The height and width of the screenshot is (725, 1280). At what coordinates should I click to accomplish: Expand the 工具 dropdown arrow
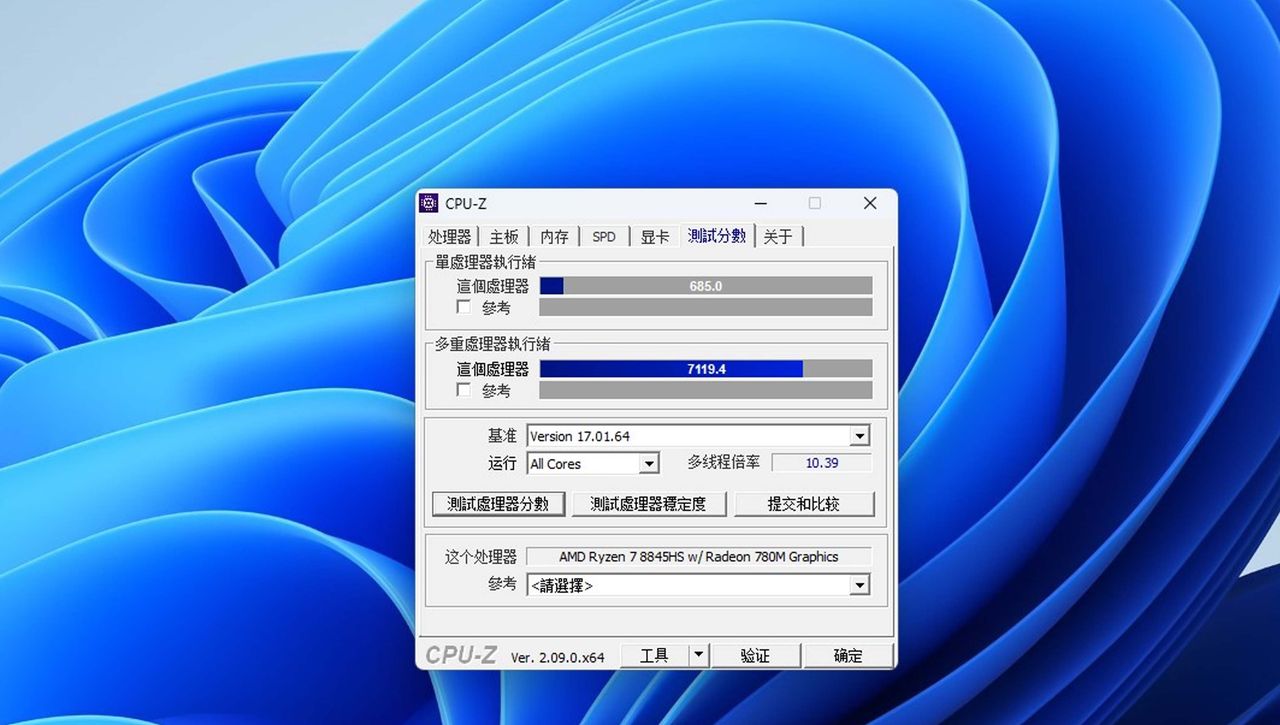pos(699,656)
